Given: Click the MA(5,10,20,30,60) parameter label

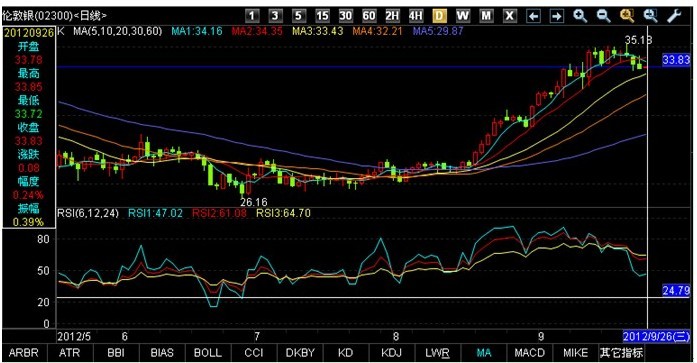Looking at the screenshot, I should point(118,31).
